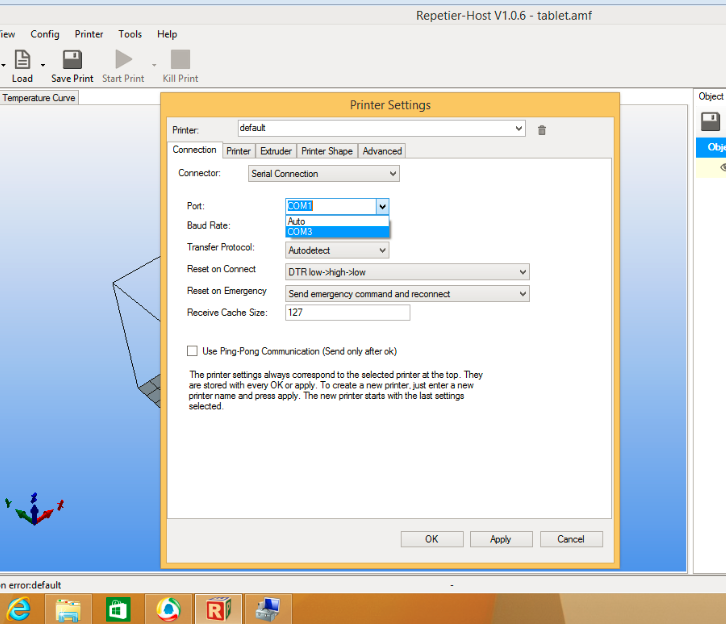Click the Receive Cache Size field

[347, 312]
